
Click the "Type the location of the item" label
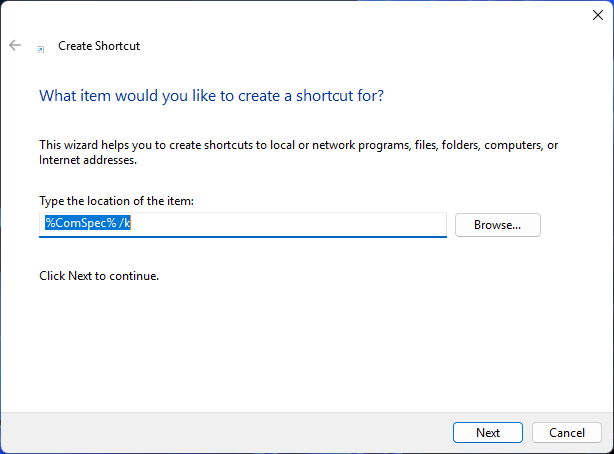(x=116, y=201)
